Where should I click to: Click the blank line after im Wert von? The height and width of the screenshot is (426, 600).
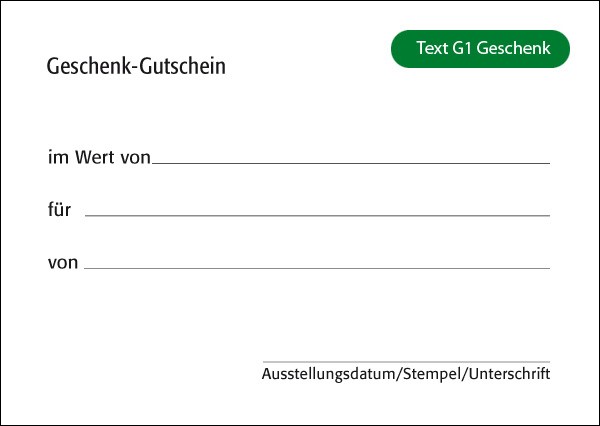[351, 163]
